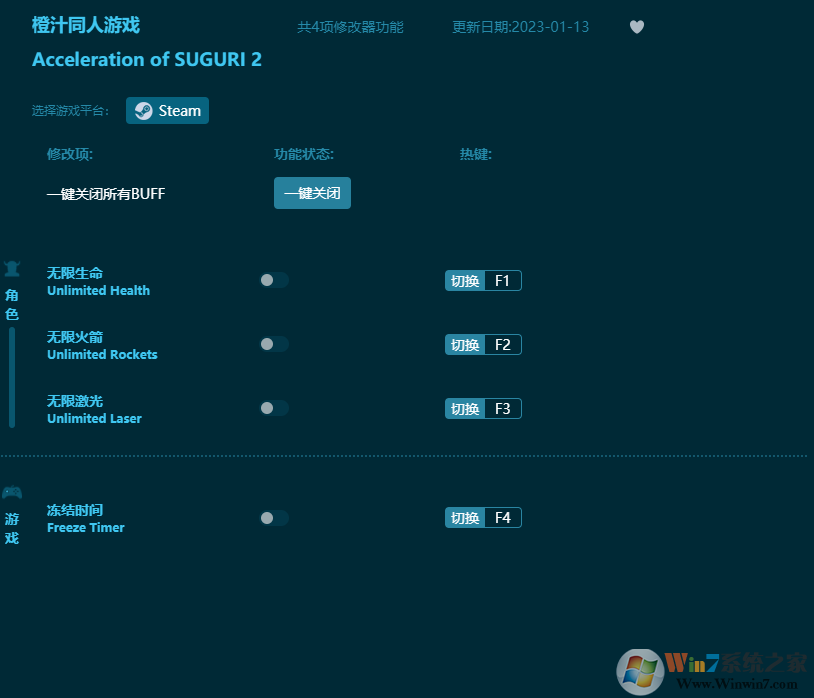Select the F2 hotkey field

tap(503, 345)
